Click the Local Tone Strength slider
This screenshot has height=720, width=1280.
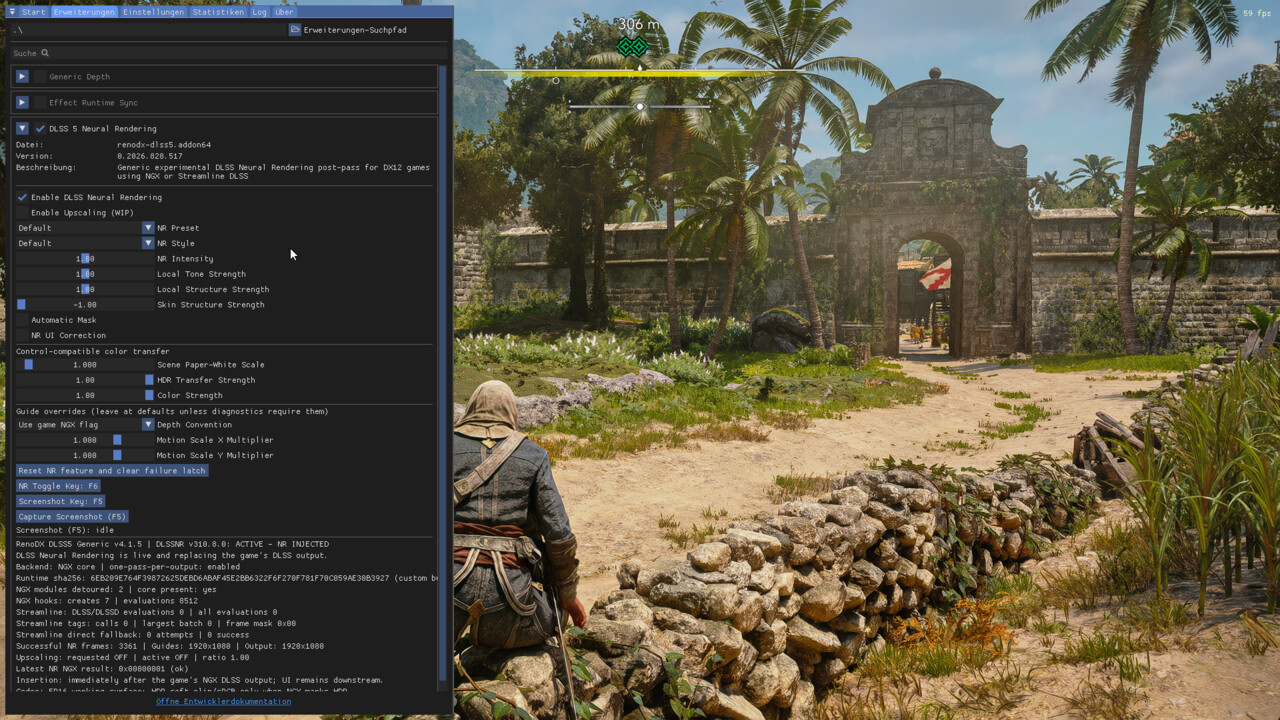(85, 274)
